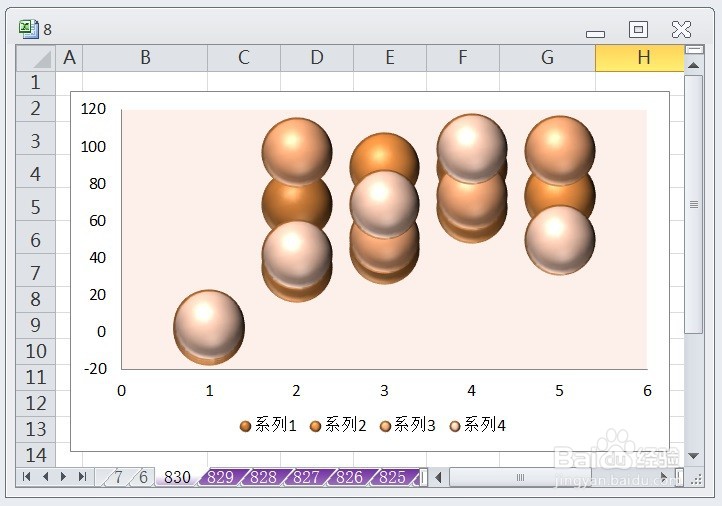The image size is (722, 506).
Task: Click legend entry 系列3
Action: pyautogui.click(x=408, y=425)
